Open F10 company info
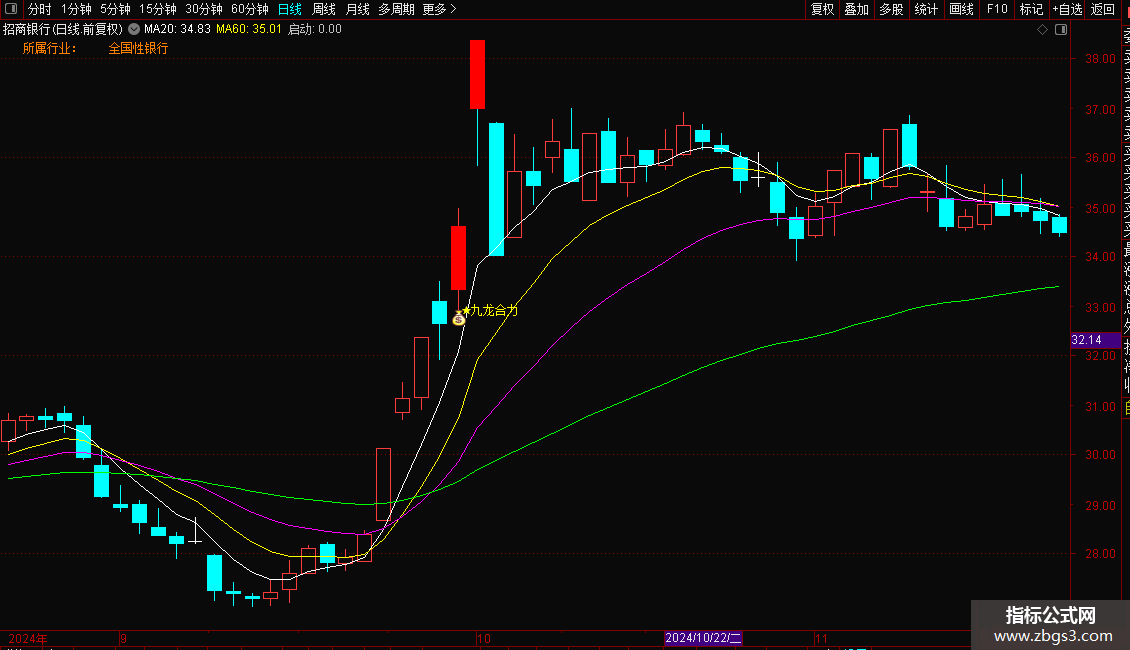This screenshot has width=1130, height=650. (997, 9)
